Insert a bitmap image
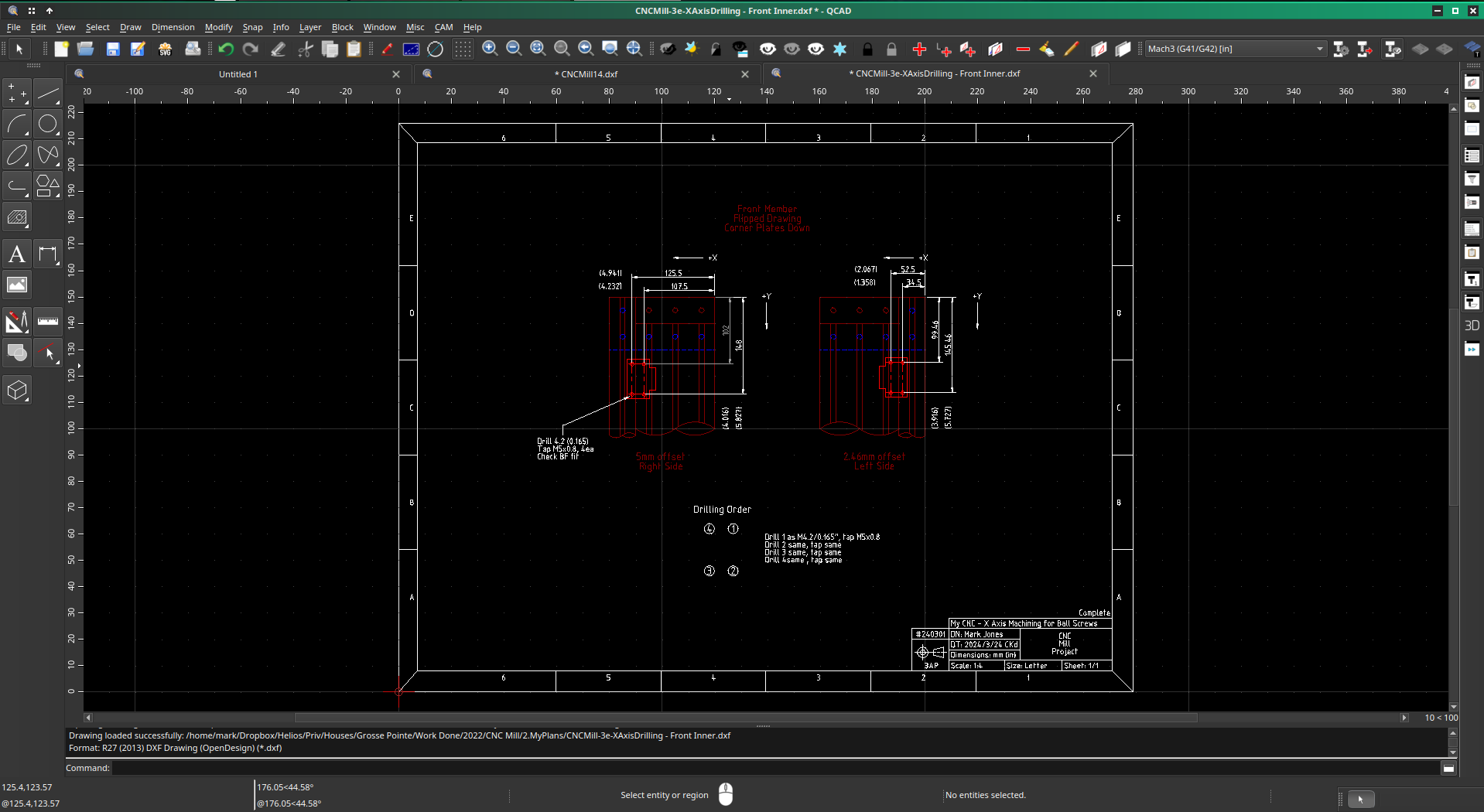The height and width of the screenshot is (812, 1484). (17, 285)
